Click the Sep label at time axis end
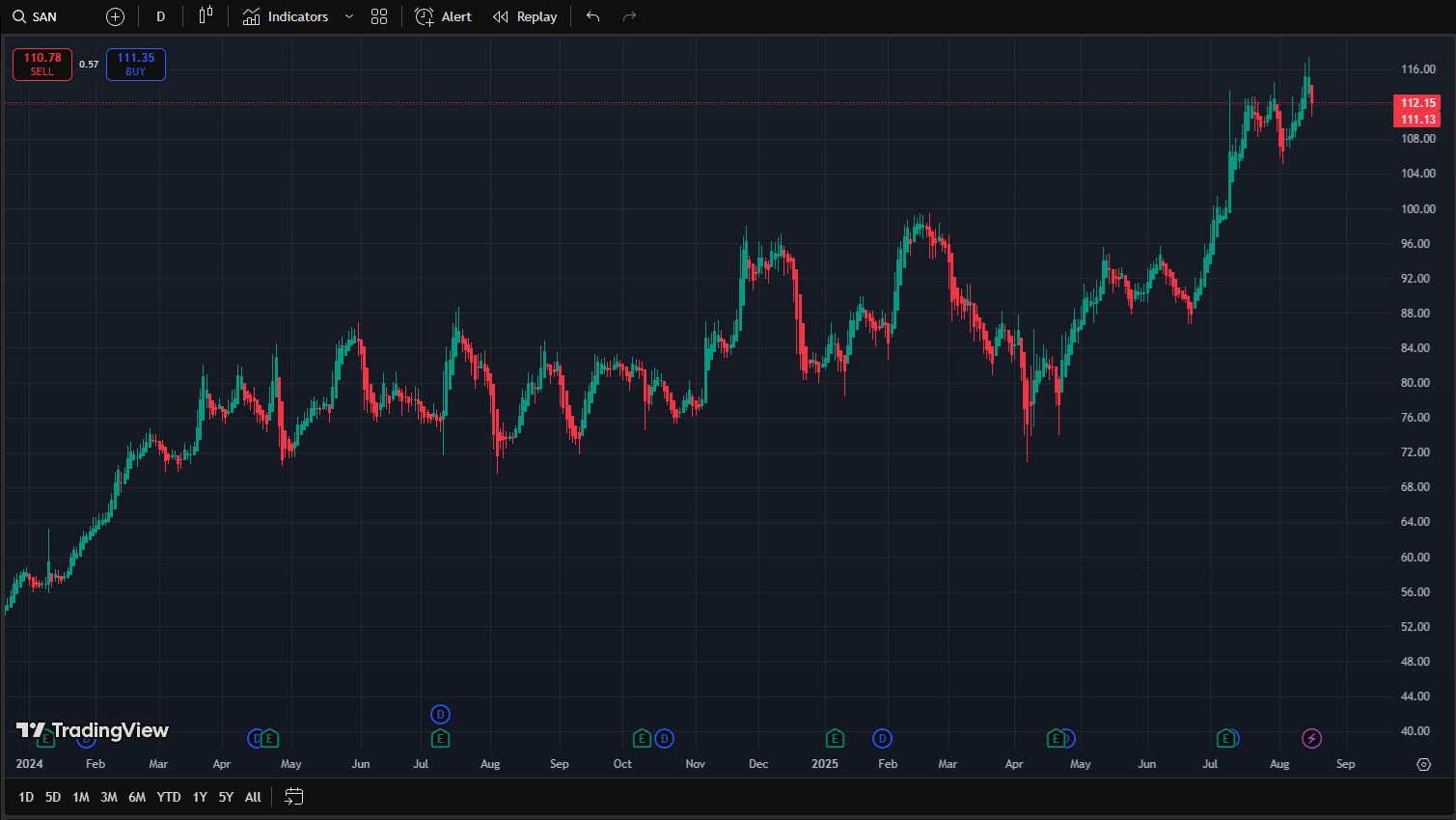The image size is (1456, 820). pyautogui.click(x=1345, y=764)
